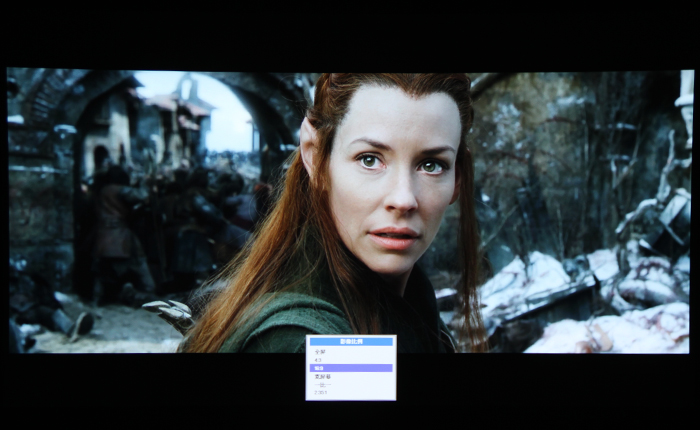The height and width of the screenshot is (430, 700).
Task: Choose the 4:3 aspect ratio option
Action: coord(318,360)
